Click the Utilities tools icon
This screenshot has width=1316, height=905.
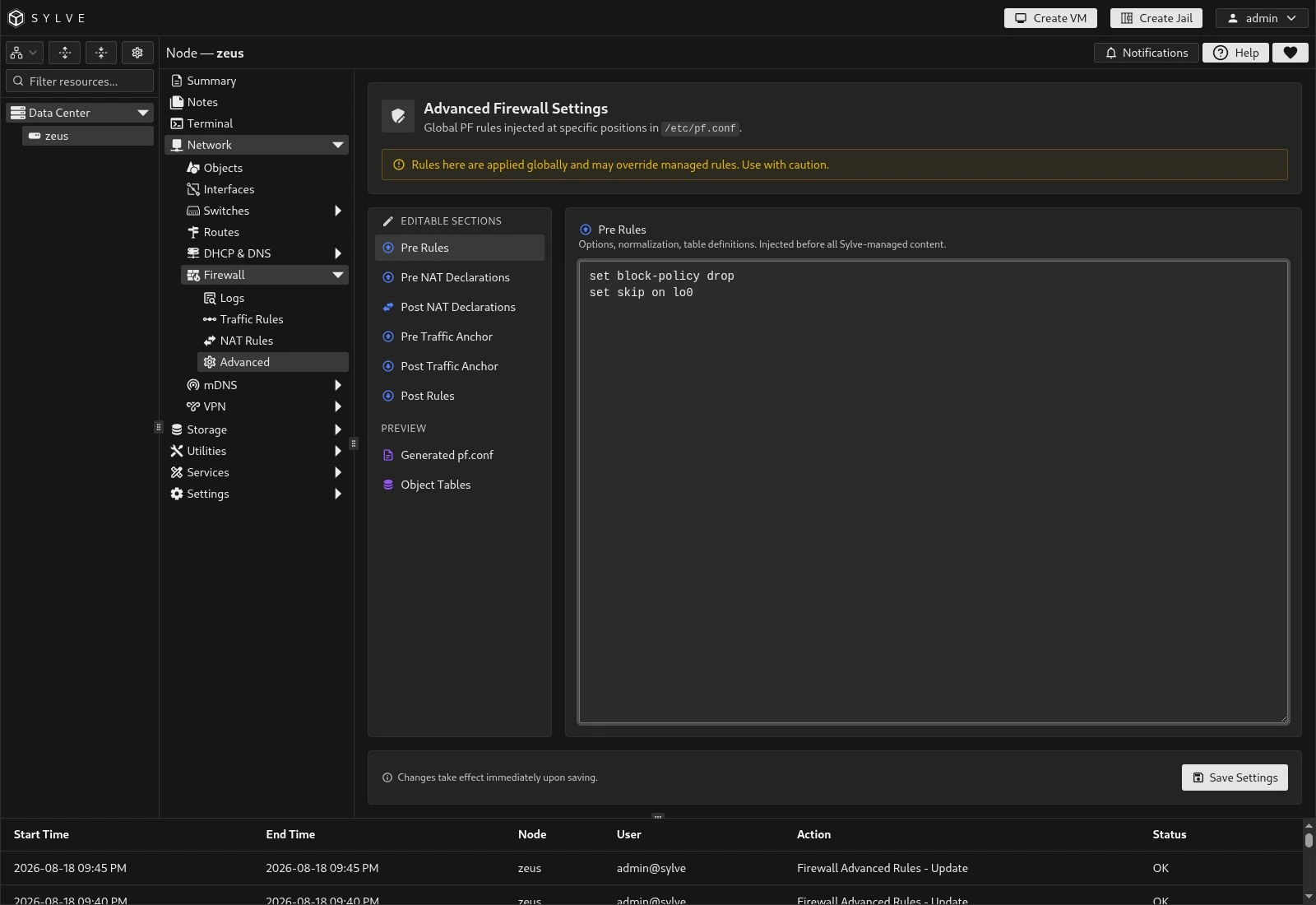pyautogui.click(x=177, y=451)
